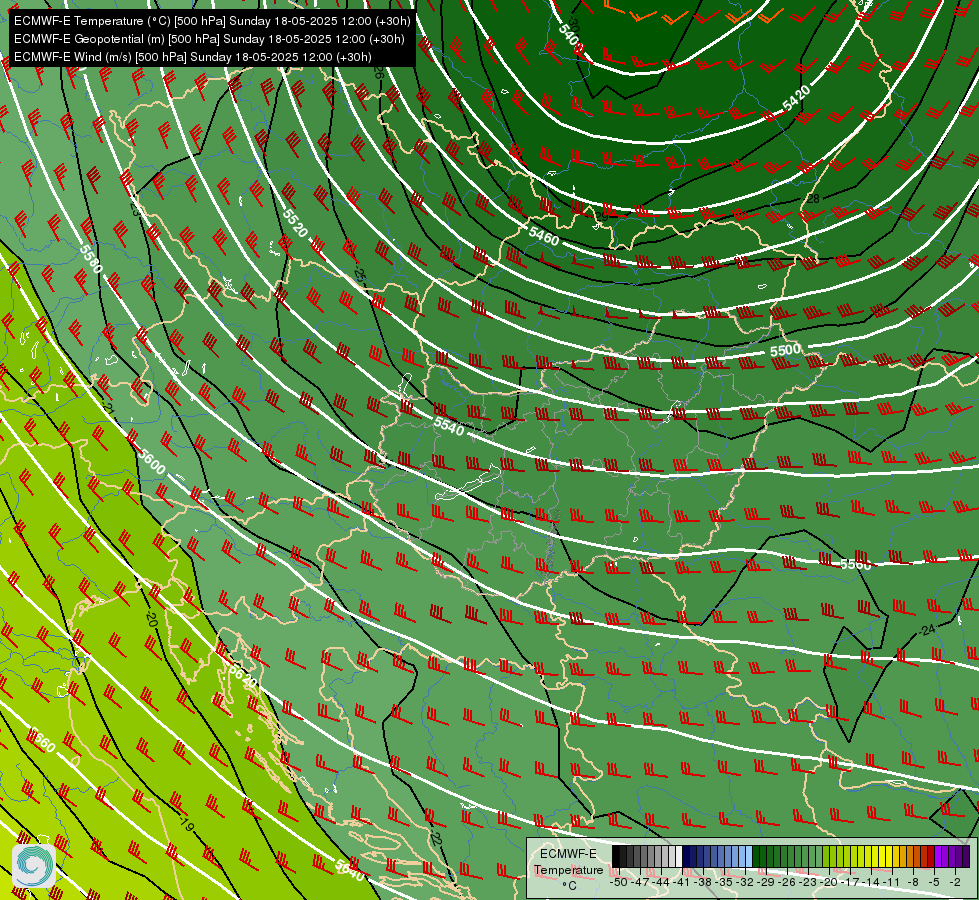This screenshot has width=979, height=900.
Task: Select the ECMWF-E Temperature 500 hPa title line
Action: tap(212, 21)
